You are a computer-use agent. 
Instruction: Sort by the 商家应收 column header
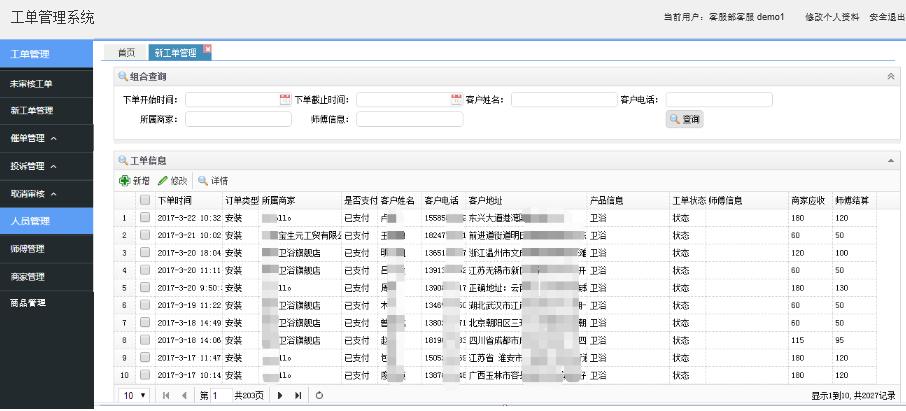tap(810, 201)
